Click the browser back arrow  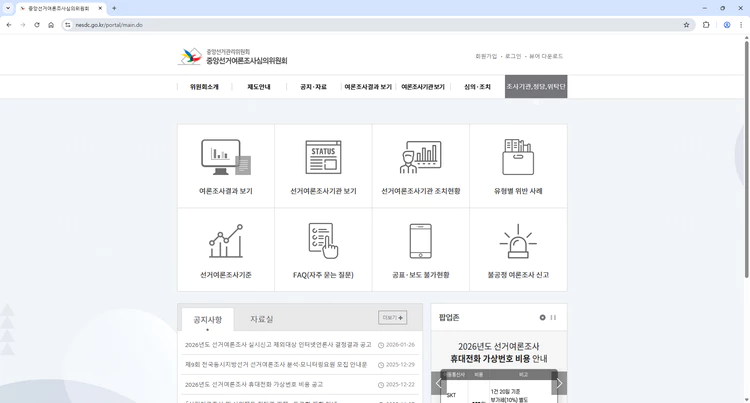pyautogui.click(x=9, y=25)
